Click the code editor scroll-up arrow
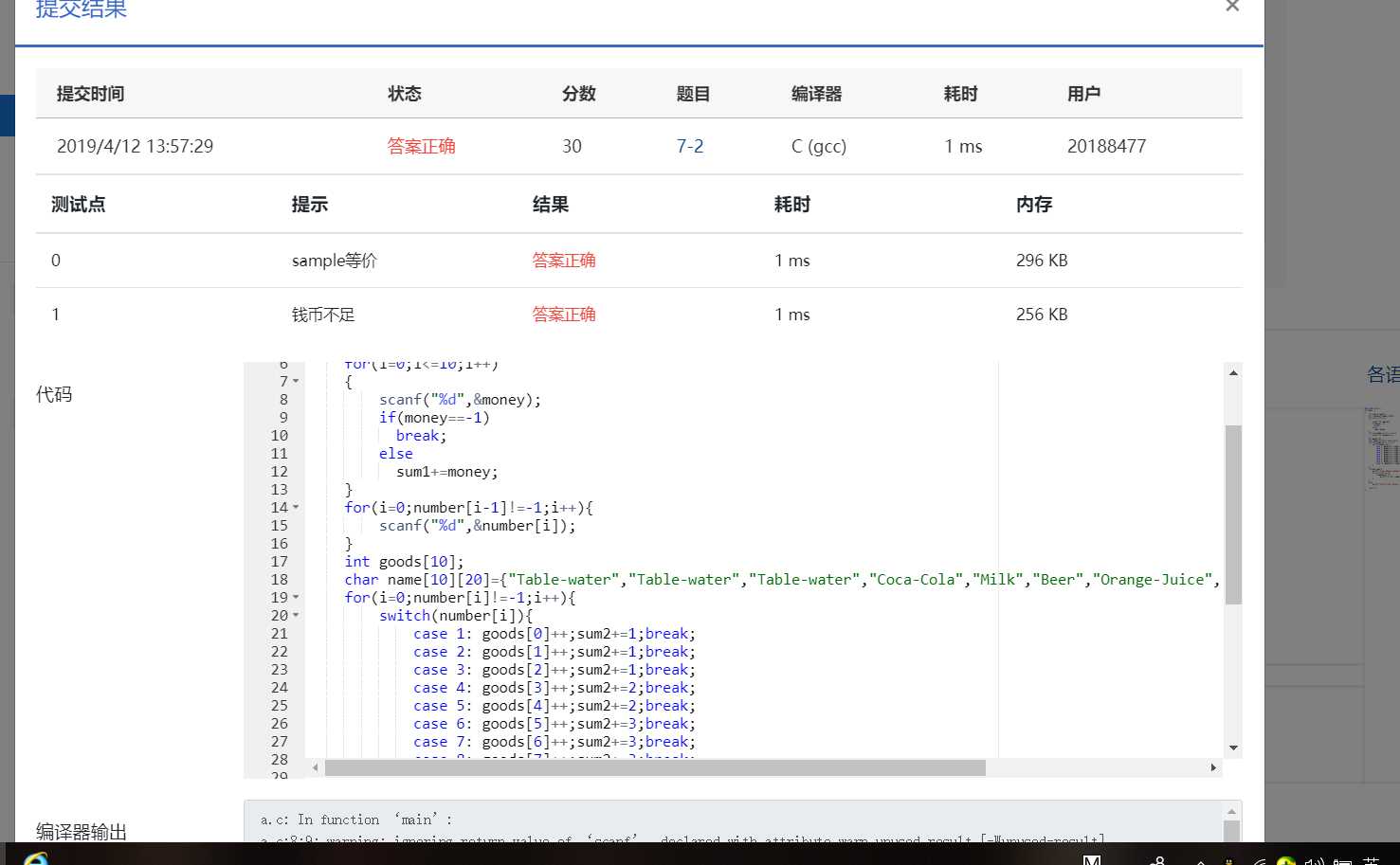This screenshot has height=865, width=1400. (x=1233, y=372)
